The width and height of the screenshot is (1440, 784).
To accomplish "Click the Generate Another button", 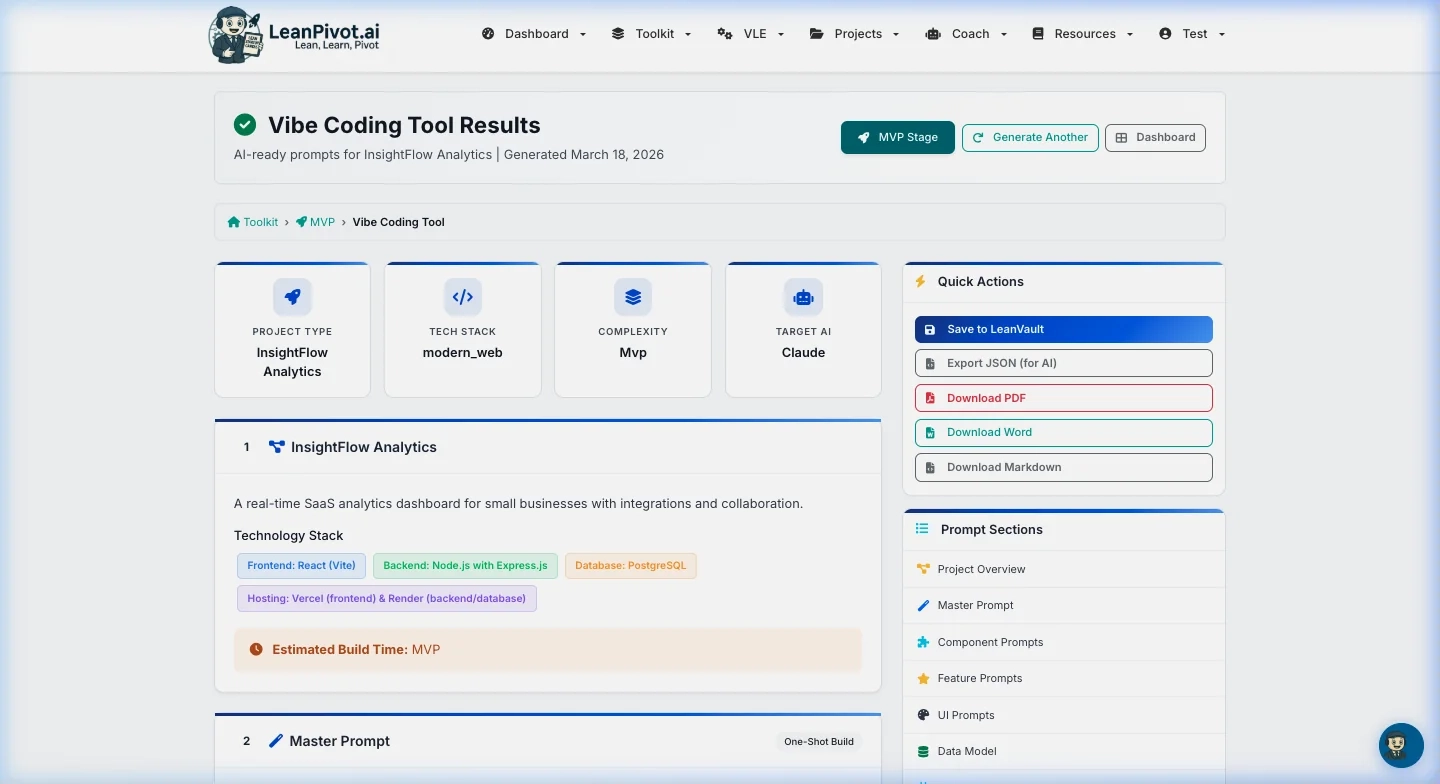I will point(1030,137).
